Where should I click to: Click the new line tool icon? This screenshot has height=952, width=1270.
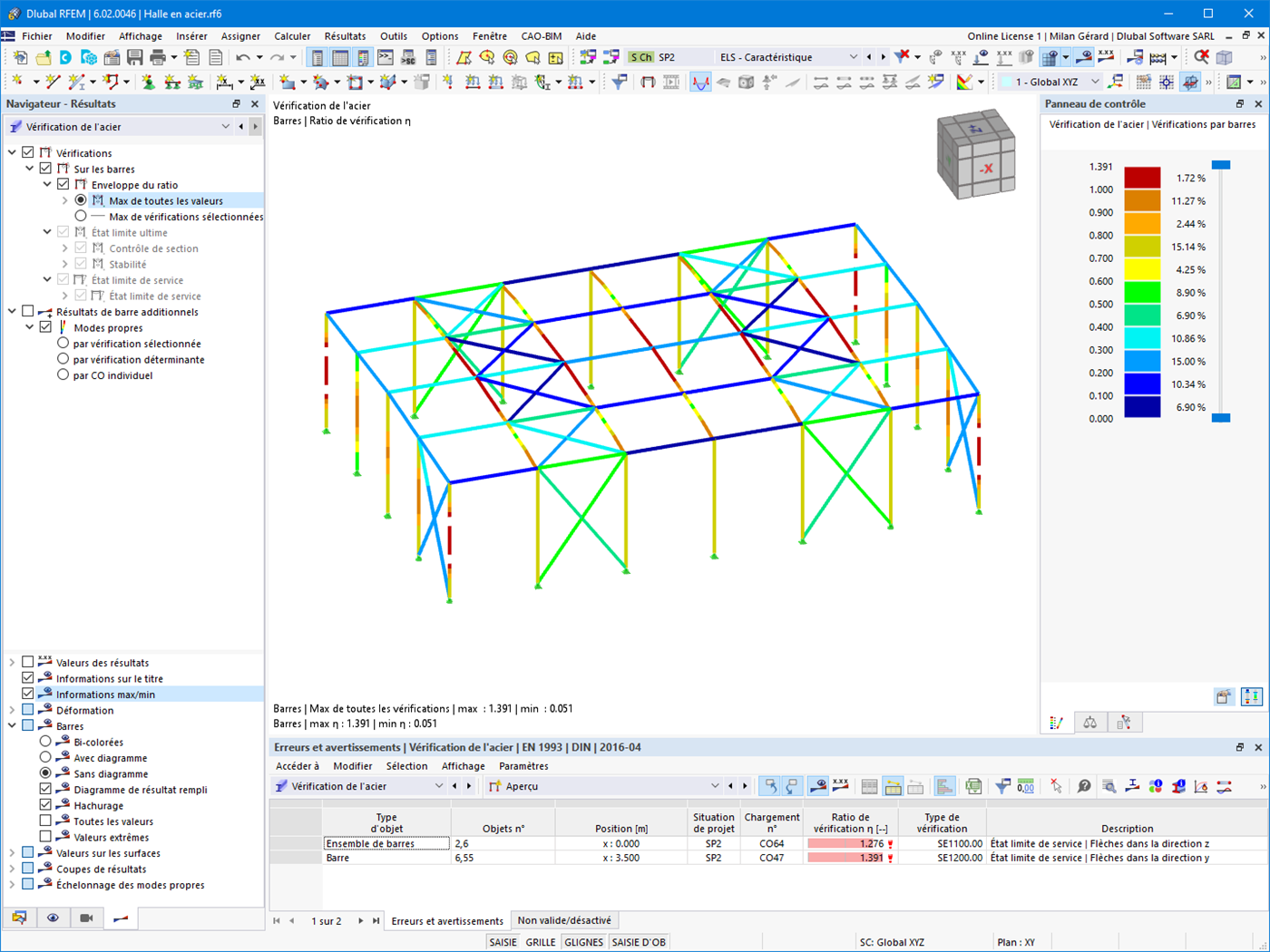click(x=53, y=82)
